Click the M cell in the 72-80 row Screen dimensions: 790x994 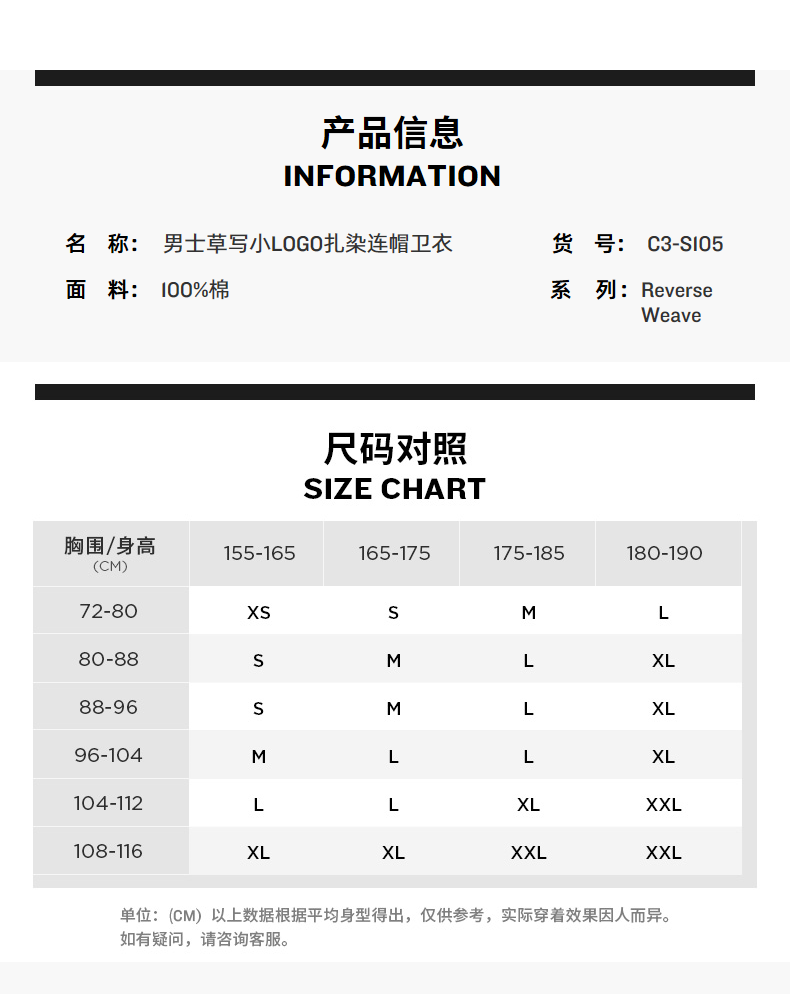pyautogui.click(x=529, y=612)
